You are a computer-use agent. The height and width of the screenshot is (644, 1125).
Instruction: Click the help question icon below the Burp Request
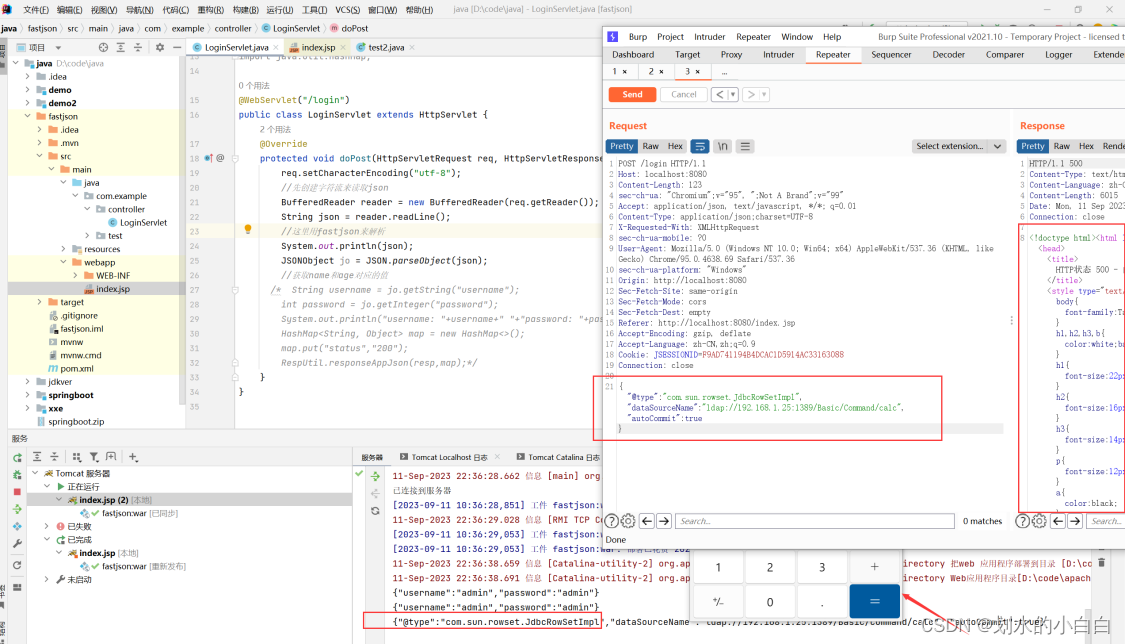pos(611,521)
